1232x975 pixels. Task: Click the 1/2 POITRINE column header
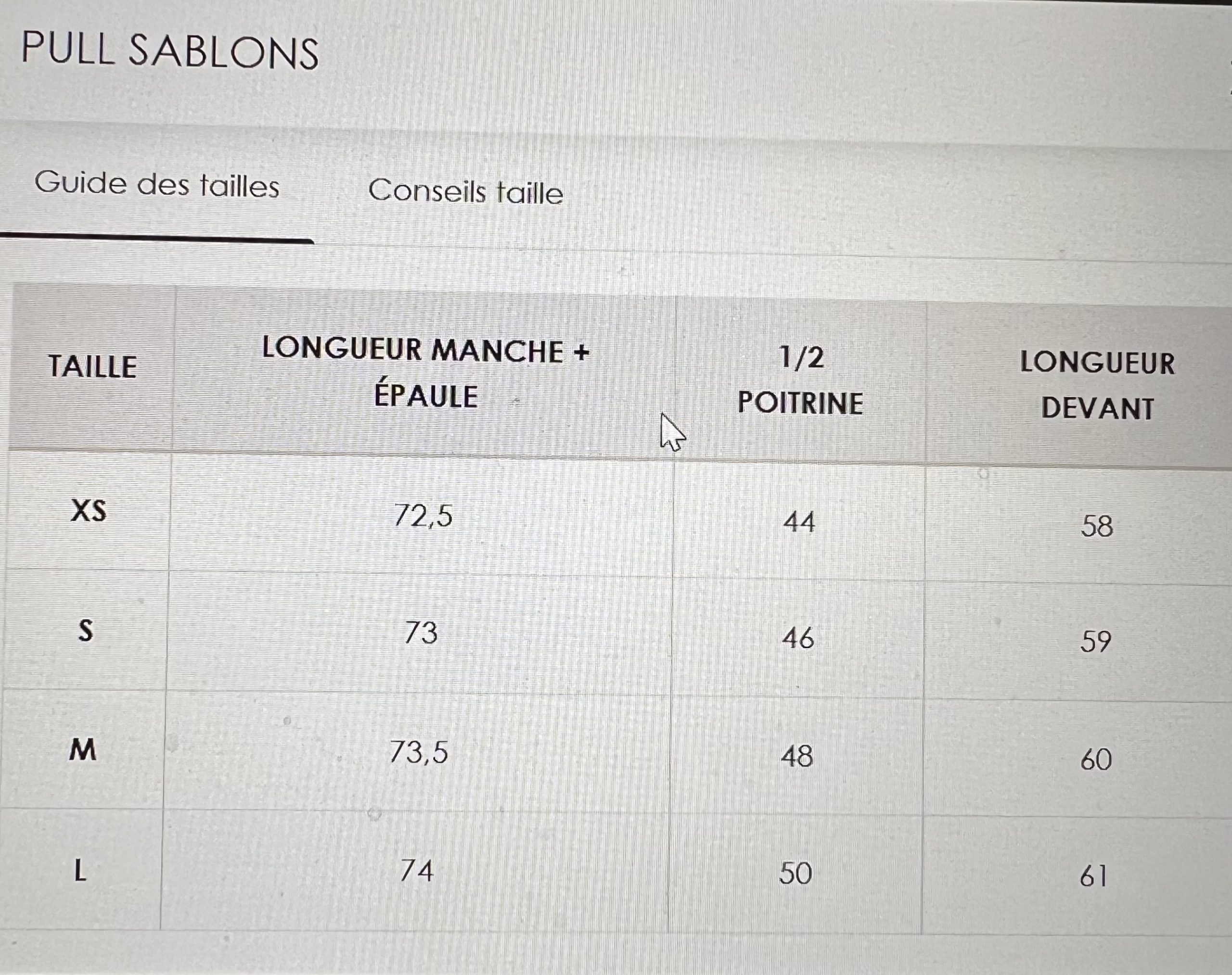(800, 381)
